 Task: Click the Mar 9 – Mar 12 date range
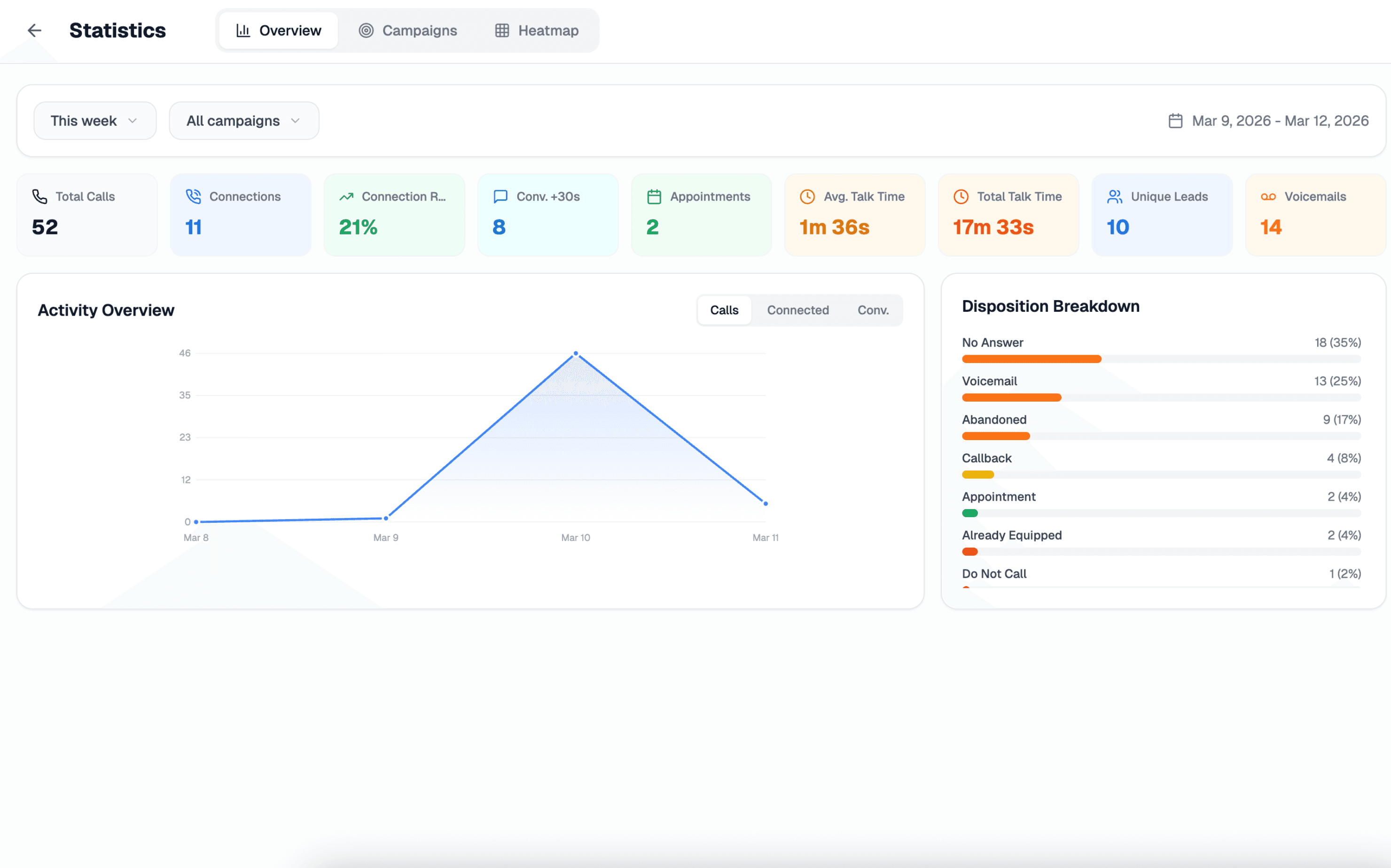(x=1280, y=121)
